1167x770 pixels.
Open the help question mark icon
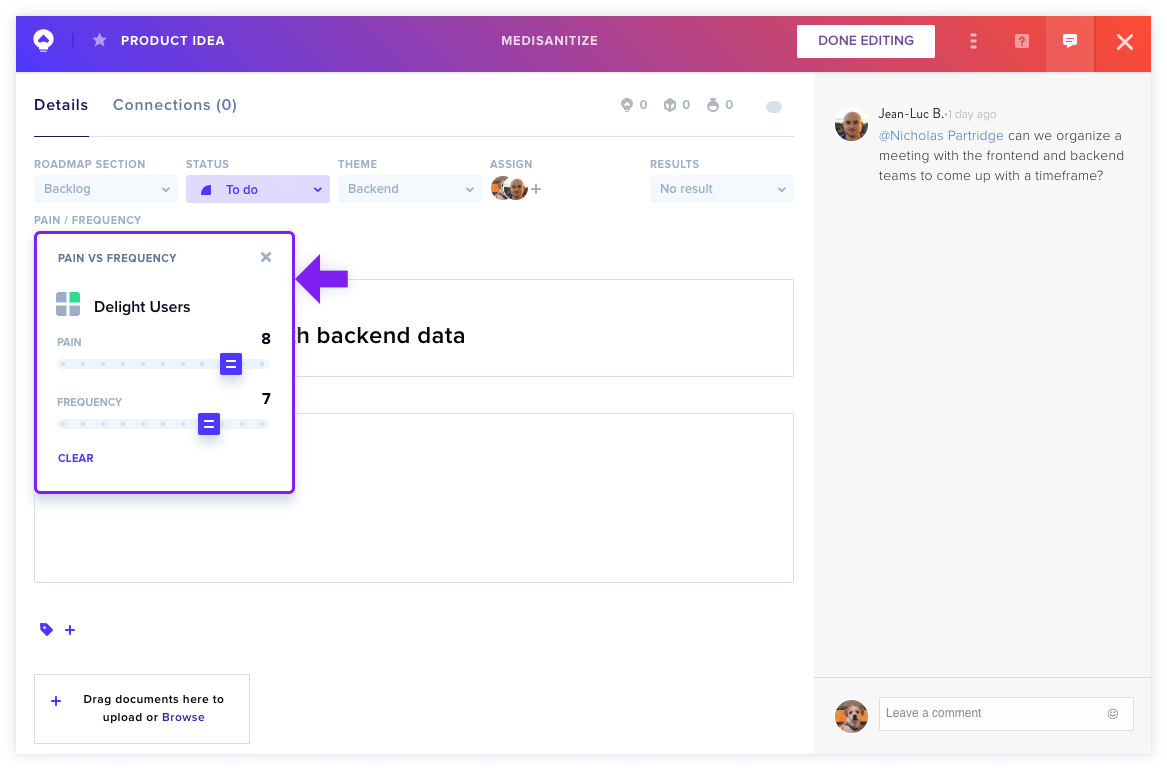point(1022,41)
